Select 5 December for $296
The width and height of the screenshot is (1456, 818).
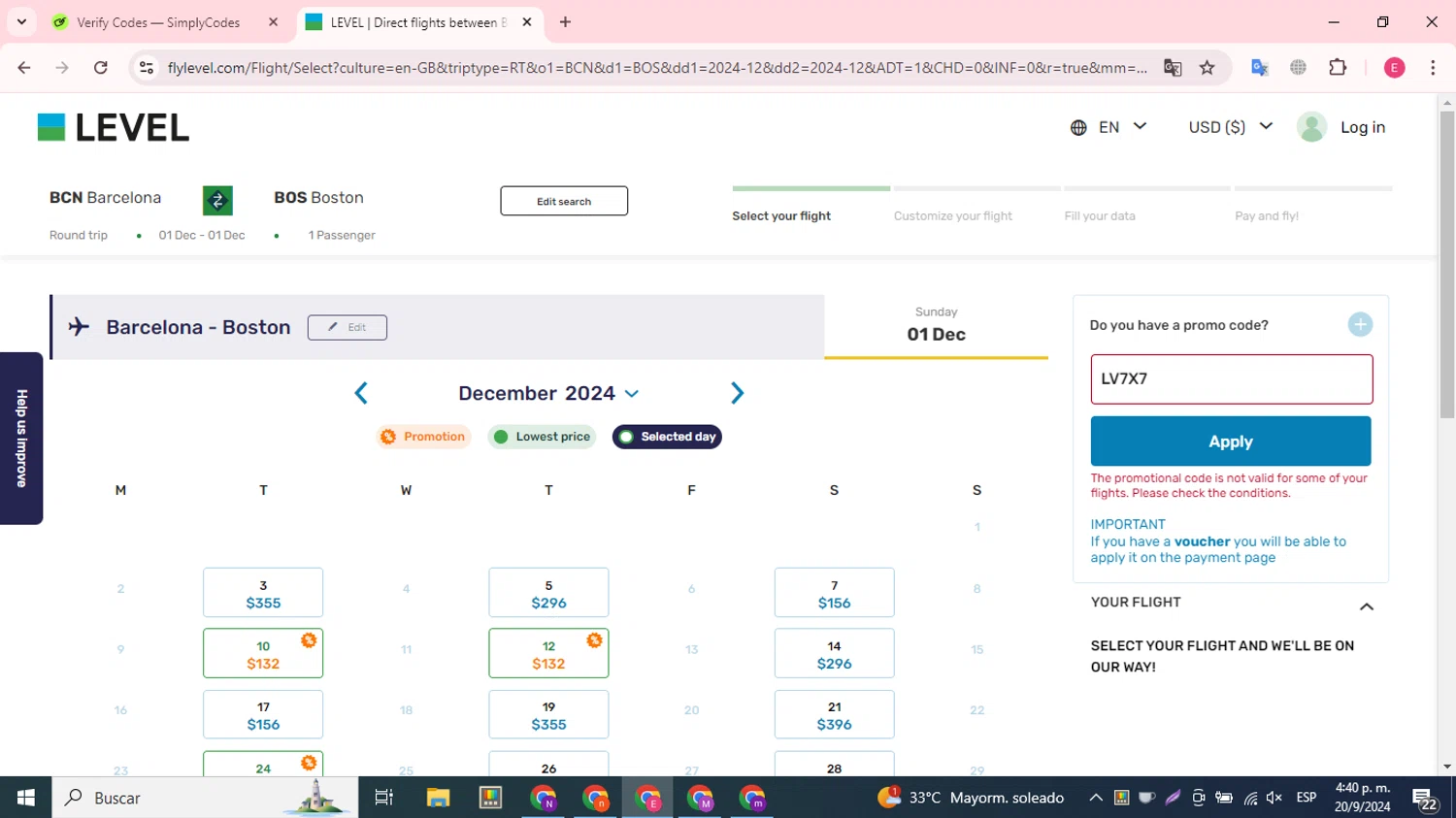tap(548, 593)
